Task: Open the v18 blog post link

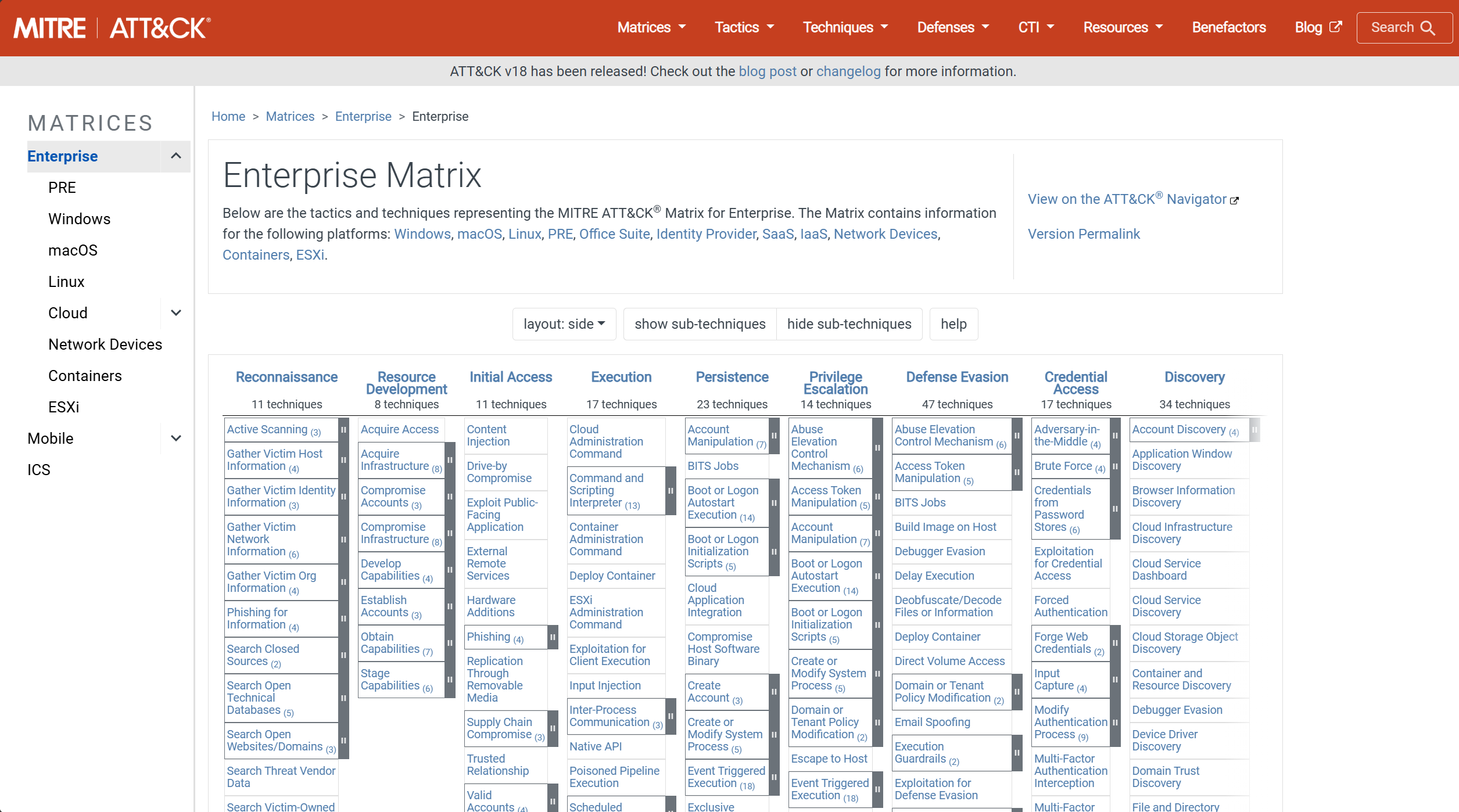Action: [x=767, y=71]
